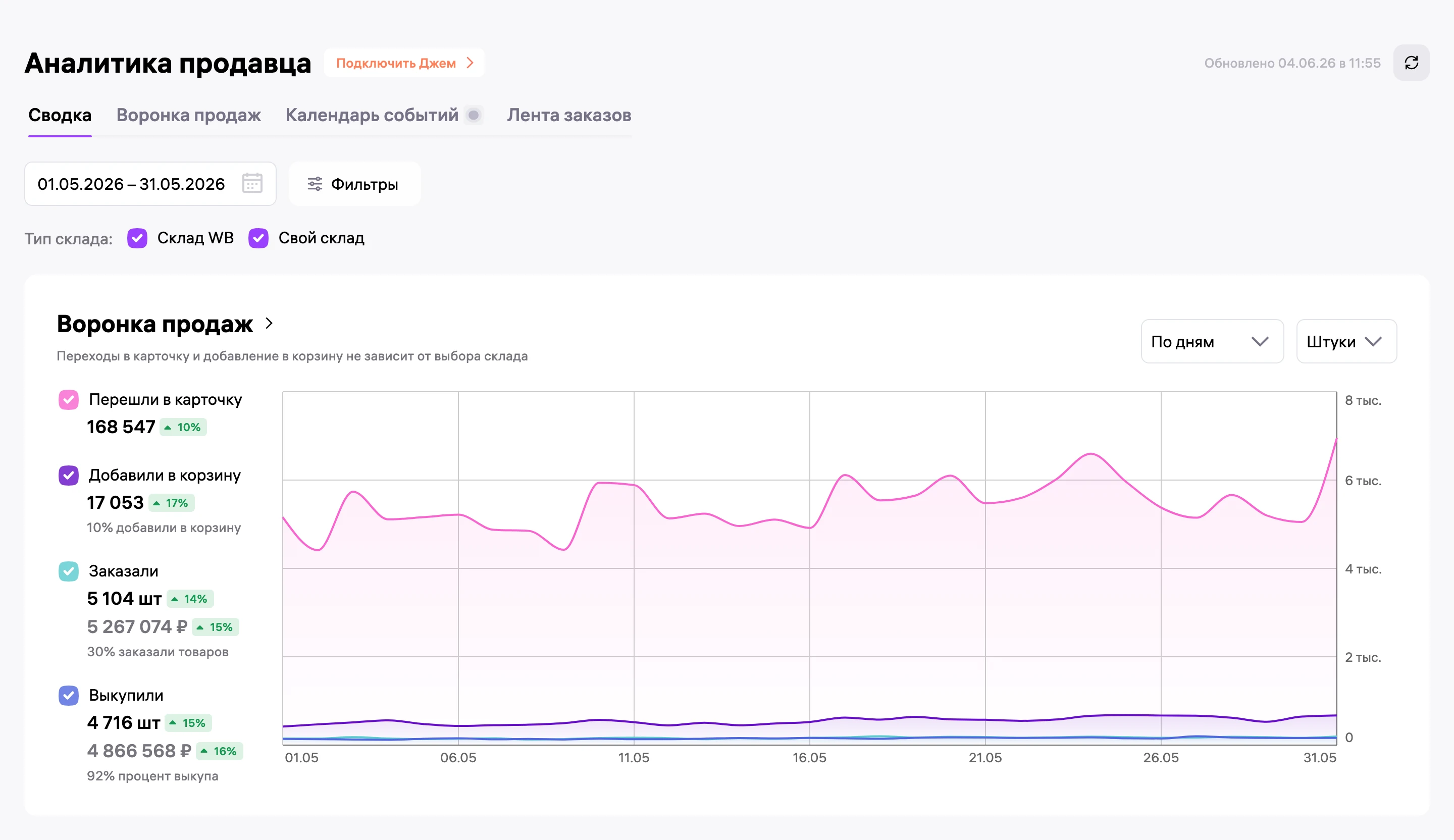Screen dimensions: 1454x840
Task: Click the date range field 01.05.2026 – 31.05.2026
Action: (150, 184)
